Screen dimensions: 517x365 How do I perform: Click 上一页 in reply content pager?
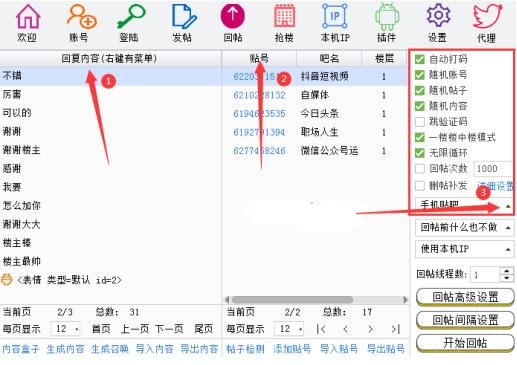click(x=135, y=329)
